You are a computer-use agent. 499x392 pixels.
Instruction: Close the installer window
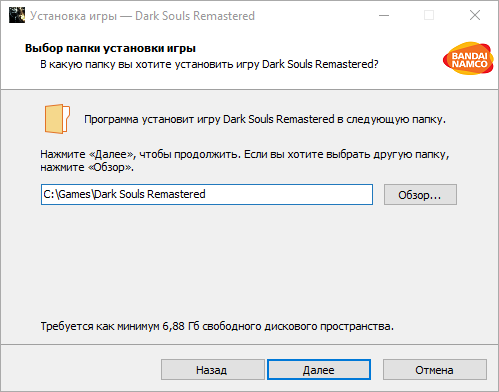coord(475,15)
